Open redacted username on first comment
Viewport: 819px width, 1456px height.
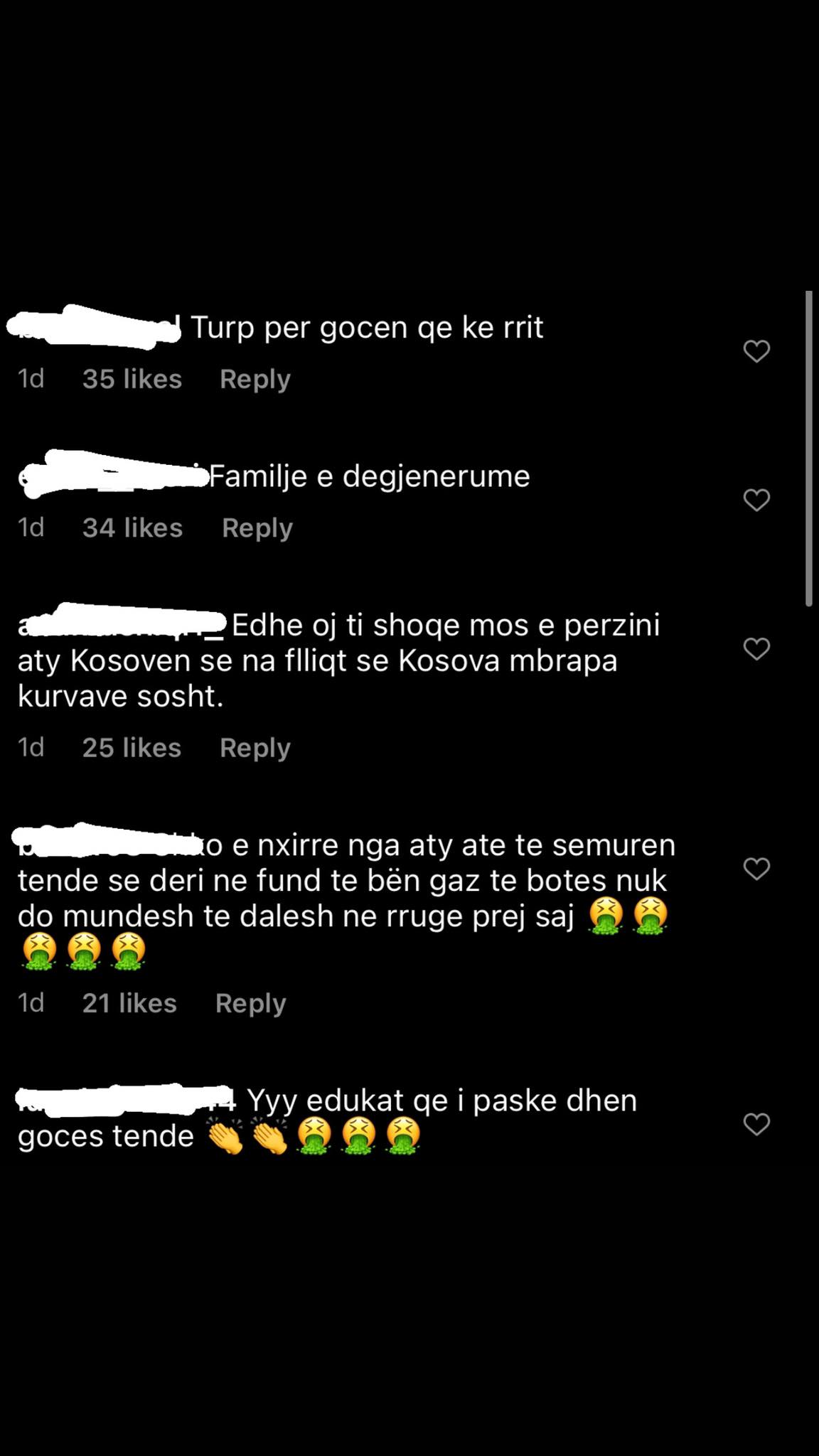pyautogui.click(x=94, y=327)
